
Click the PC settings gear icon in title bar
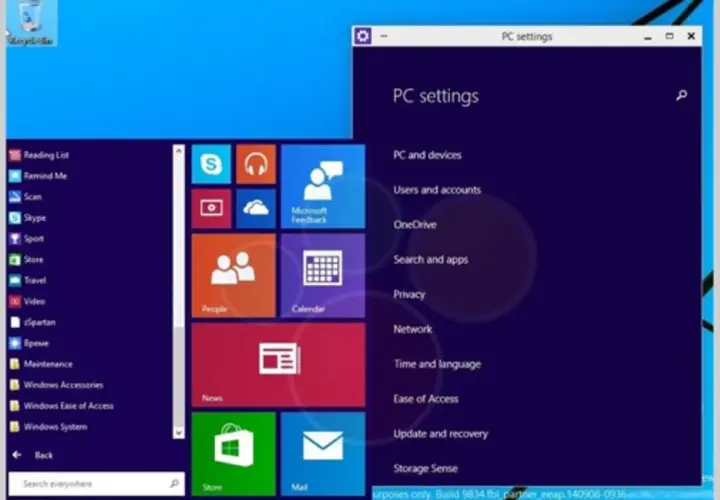(x=363, y=36)
